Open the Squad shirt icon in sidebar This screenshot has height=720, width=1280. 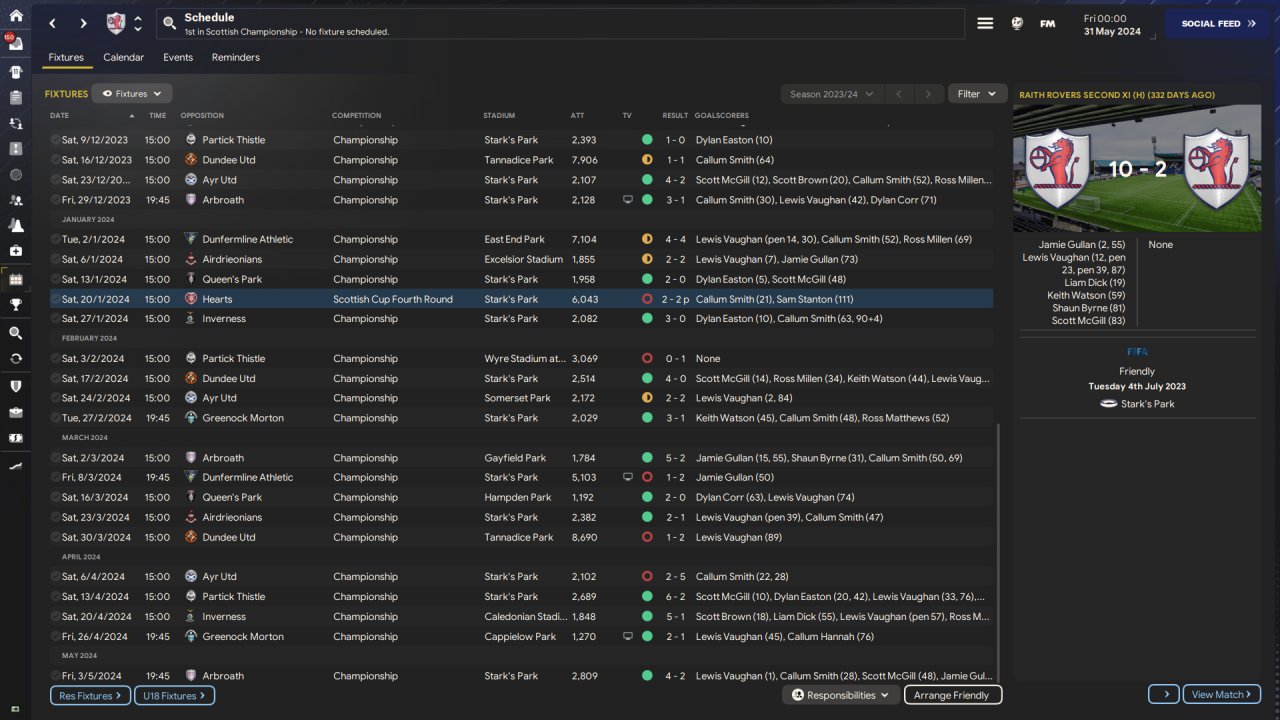[15, 72]
